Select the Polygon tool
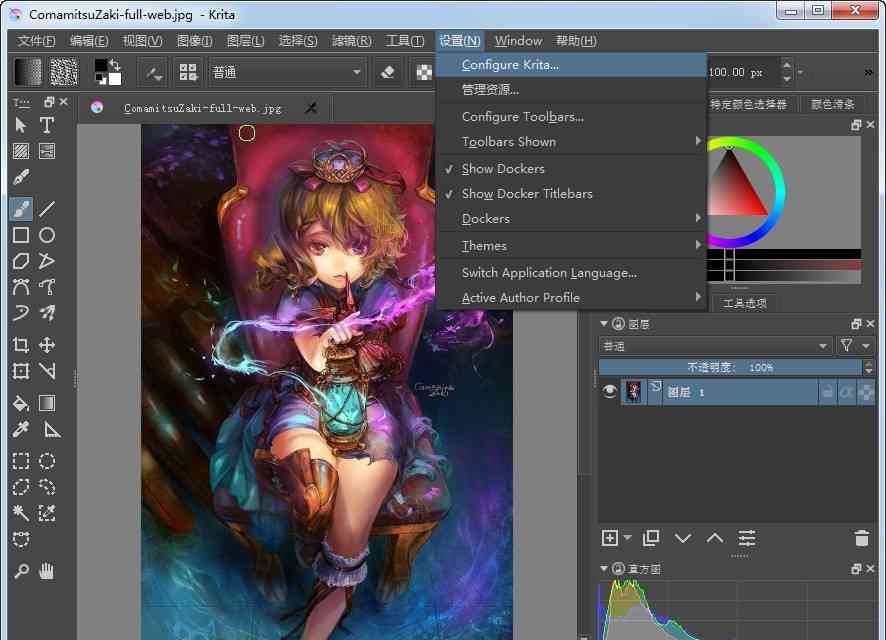Viewport: 886px width, 640px height. pyautogui.click(x=21, y=261)
